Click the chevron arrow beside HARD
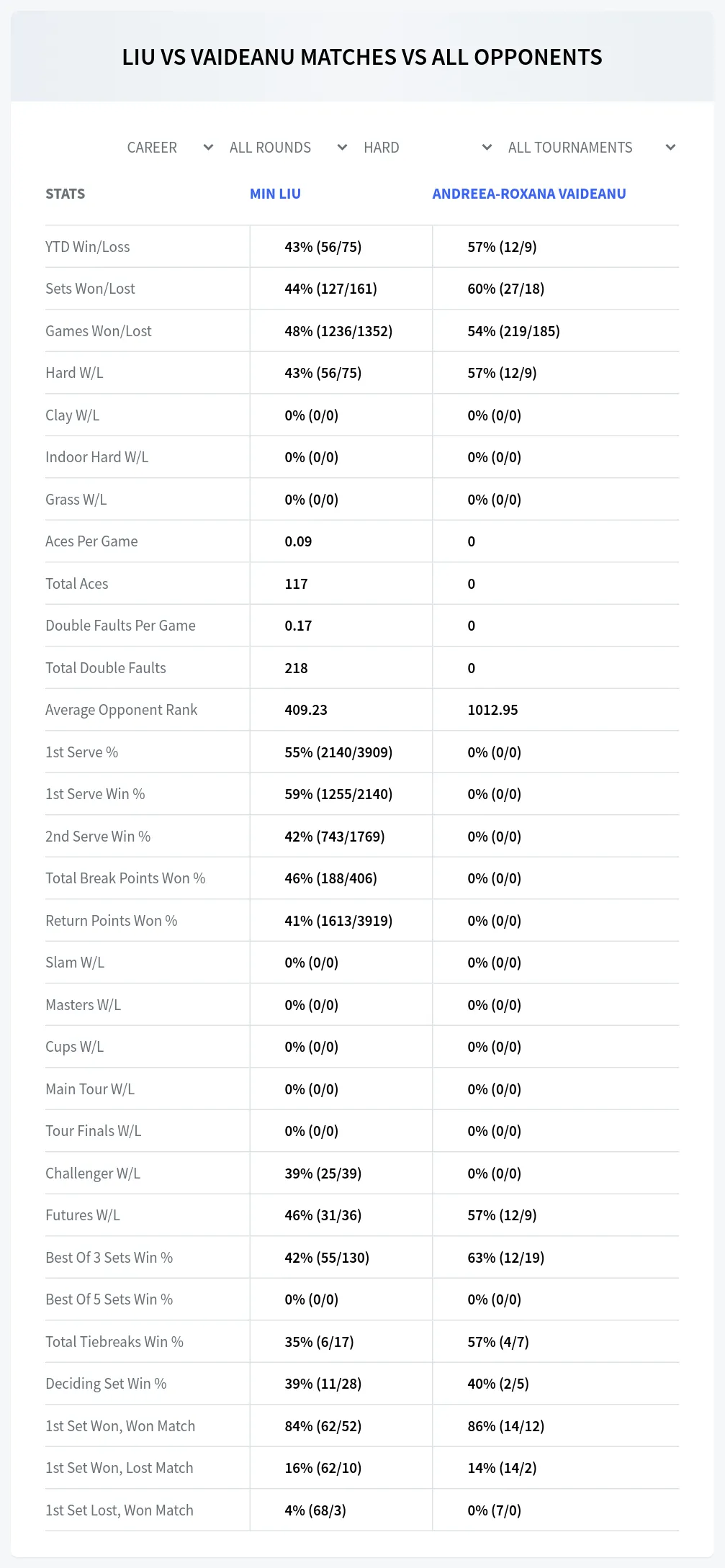 [487, 148]
